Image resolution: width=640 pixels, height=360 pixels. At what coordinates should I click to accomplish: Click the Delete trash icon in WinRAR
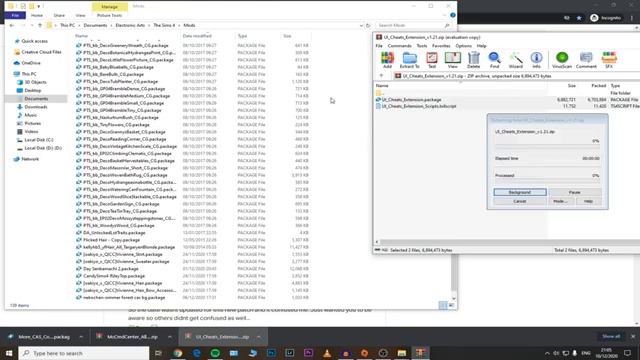coord(473,60)
